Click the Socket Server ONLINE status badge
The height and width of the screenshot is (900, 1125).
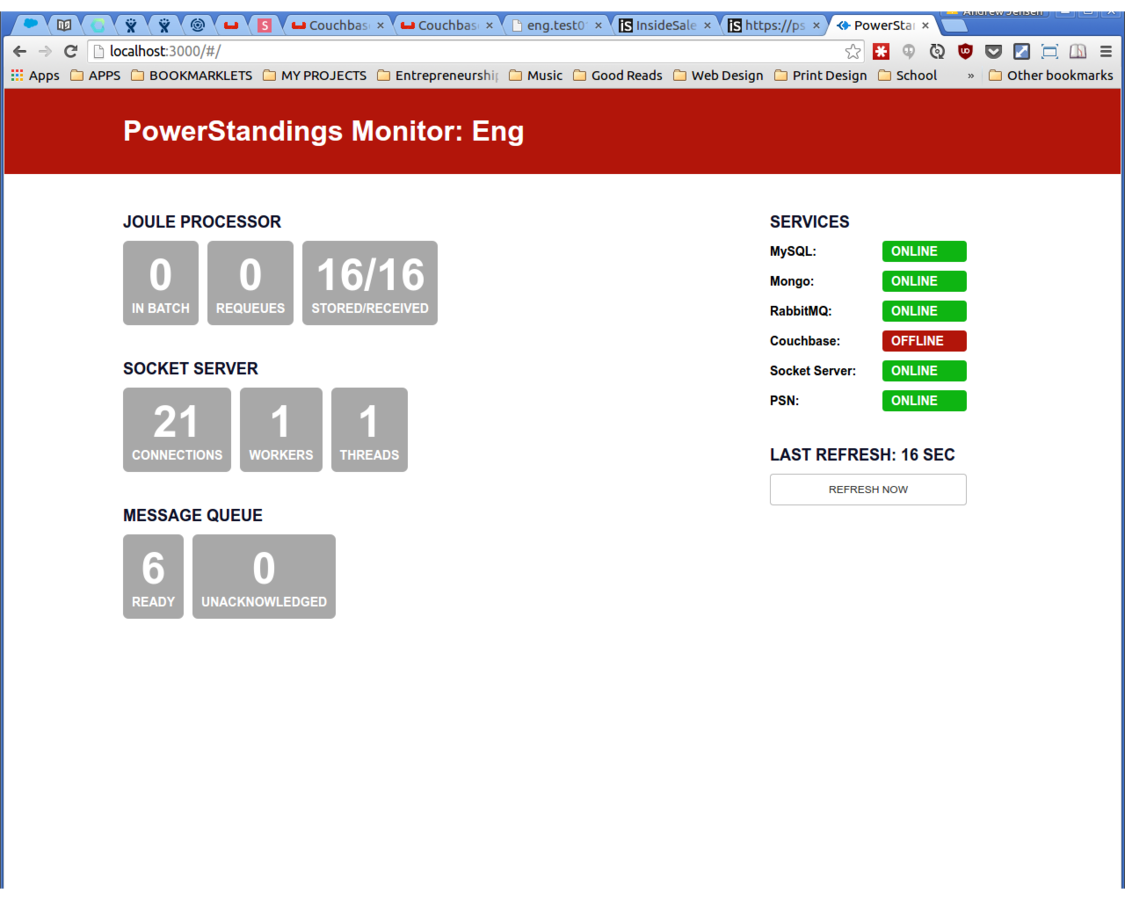(924, 371)
